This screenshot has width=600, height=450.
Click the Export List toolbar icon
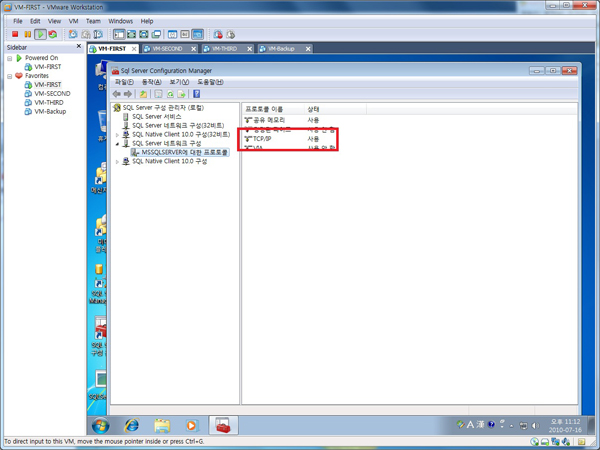tap(181, 94)
